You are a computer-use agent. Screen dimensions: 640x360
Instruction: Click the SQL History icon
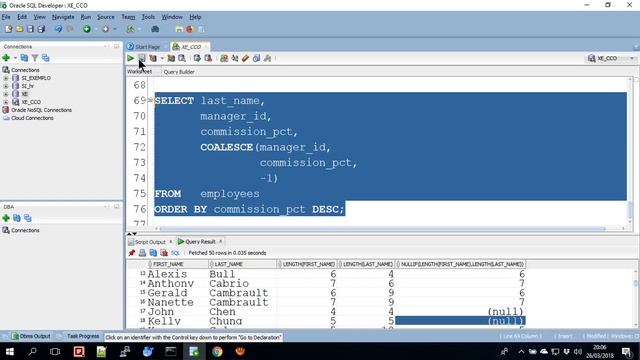tap(256, 58)
